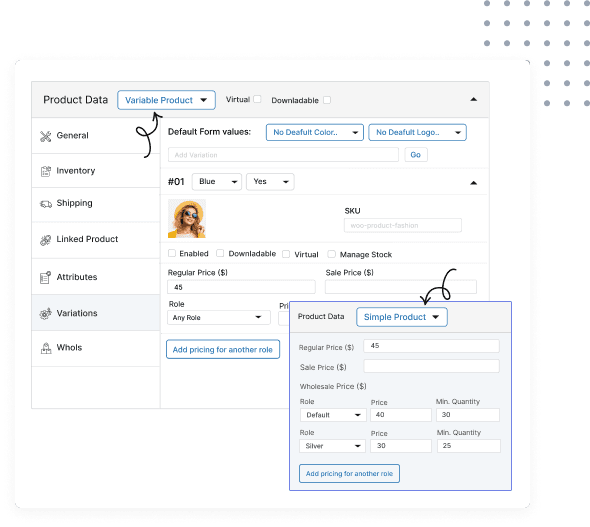Click the #01 variation number
The width and height of the screenshot is (590, 527).
click(x=176, y=182)
